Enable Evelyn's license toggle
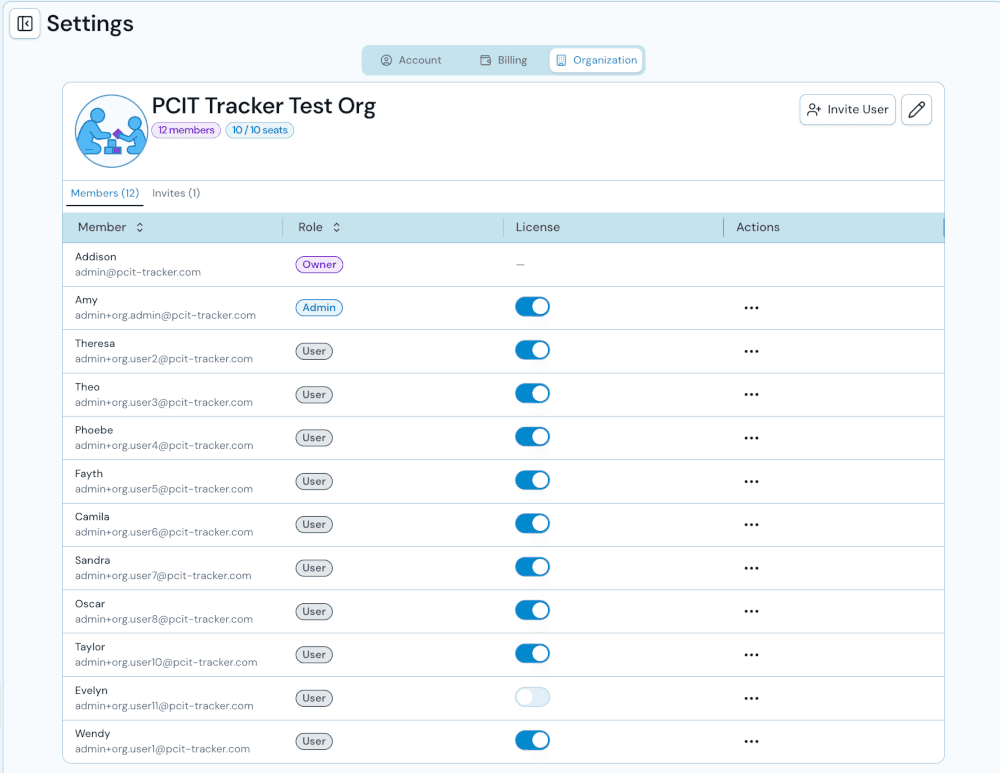Viewport: 1000px width, 773px height. click(x=532, y=697)
